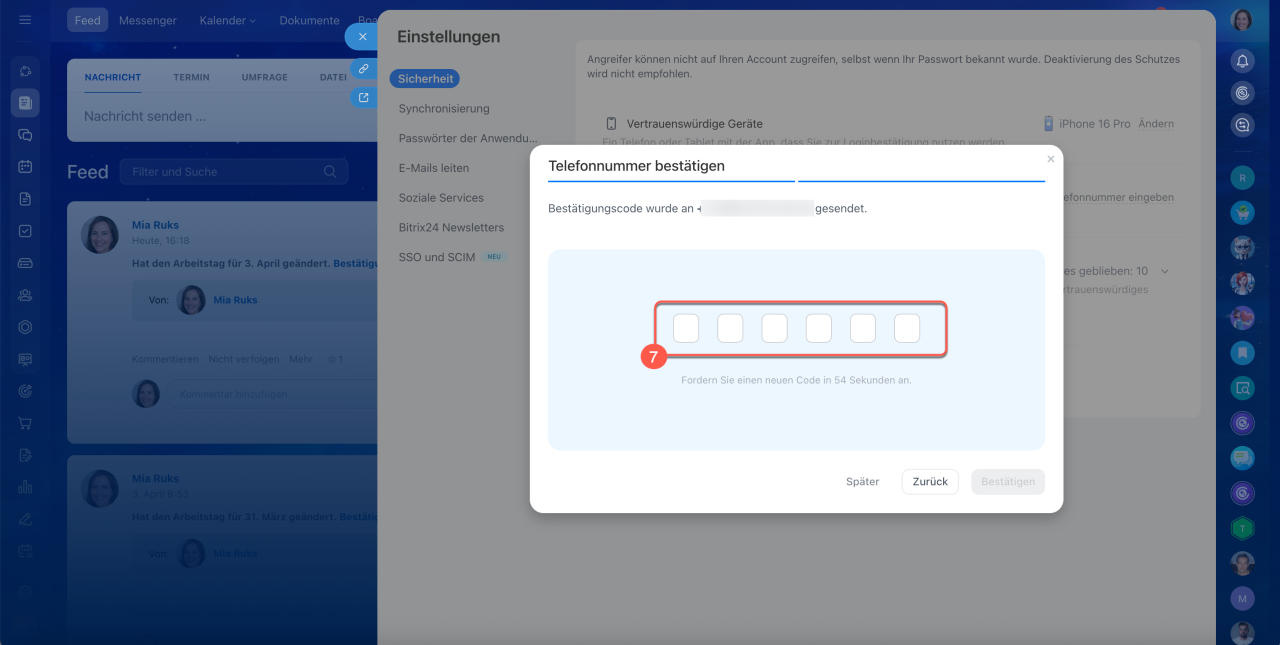Click the search magnifier in Feed filter
Viewport: 1280px width, 645px height.
click(330, 172)
